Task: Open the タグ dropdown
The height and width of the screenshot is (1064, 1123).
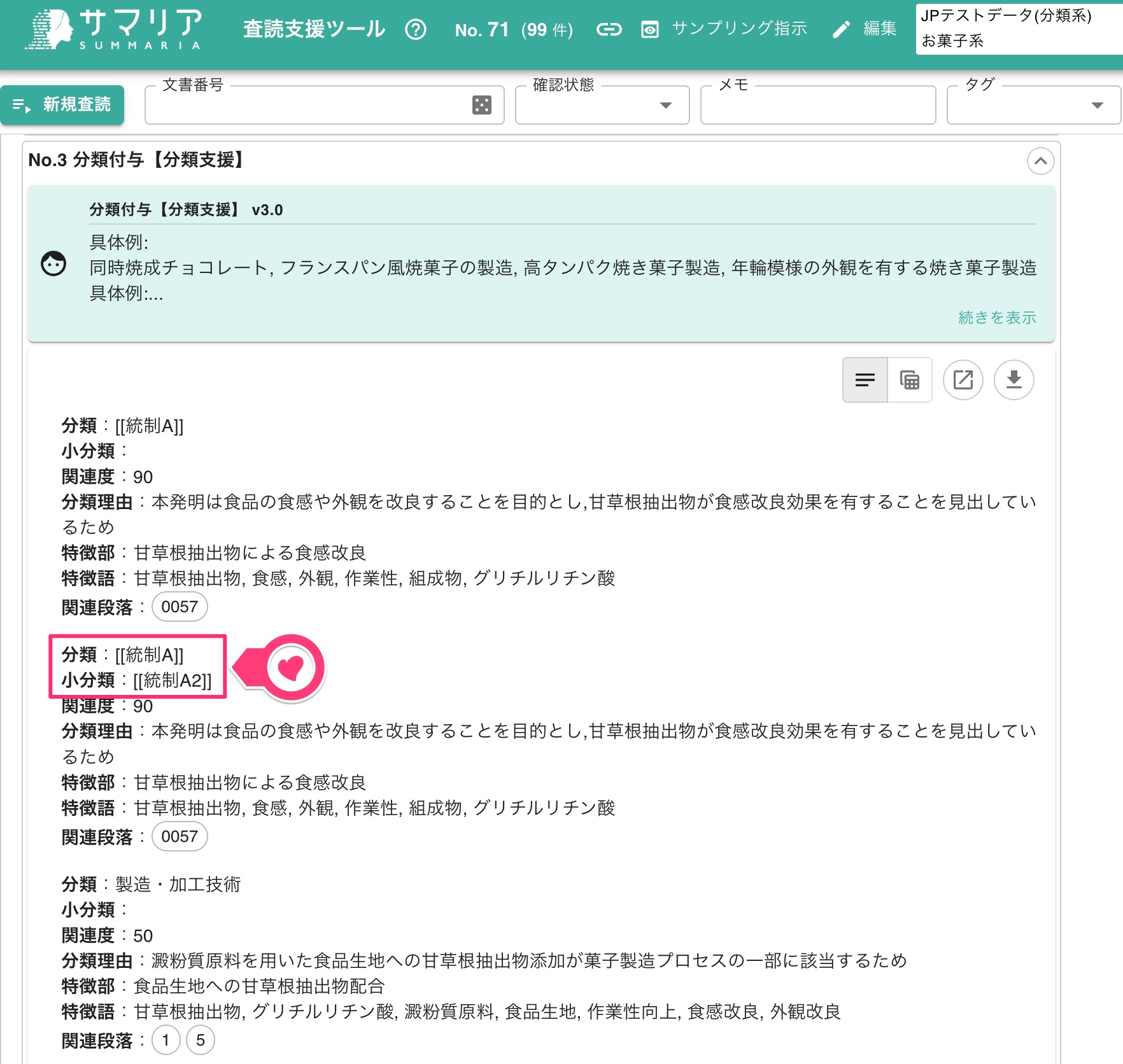Action: pos(1033,105)
